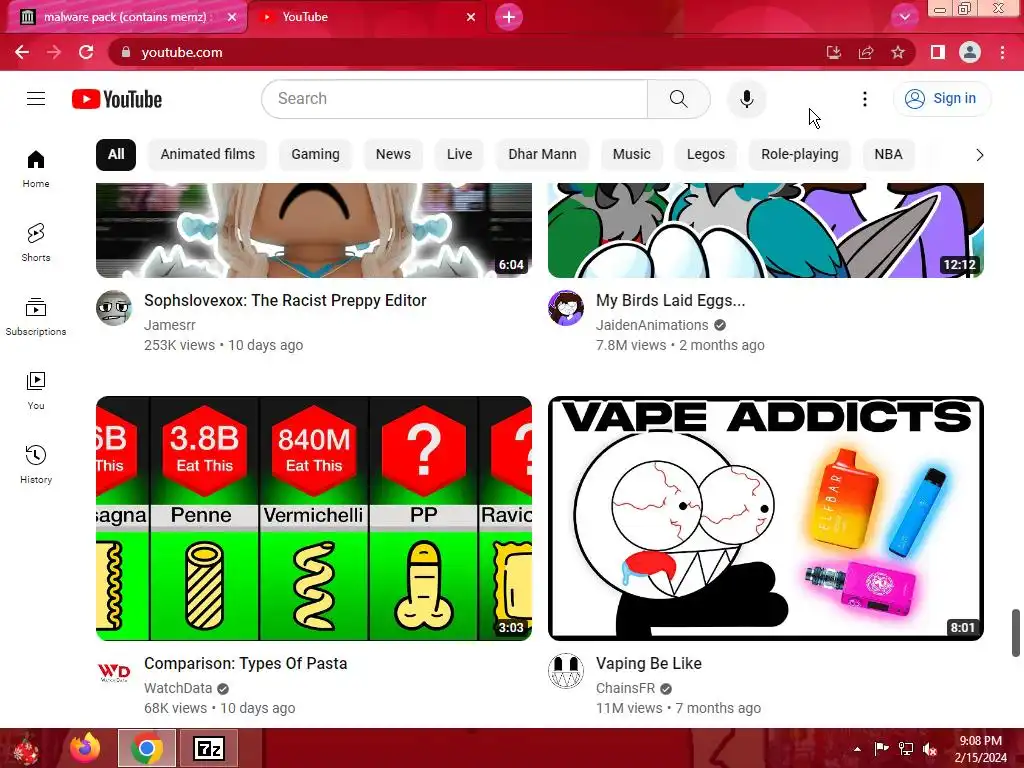Select the Dhar Mann chip

click(x=543, y=155)
